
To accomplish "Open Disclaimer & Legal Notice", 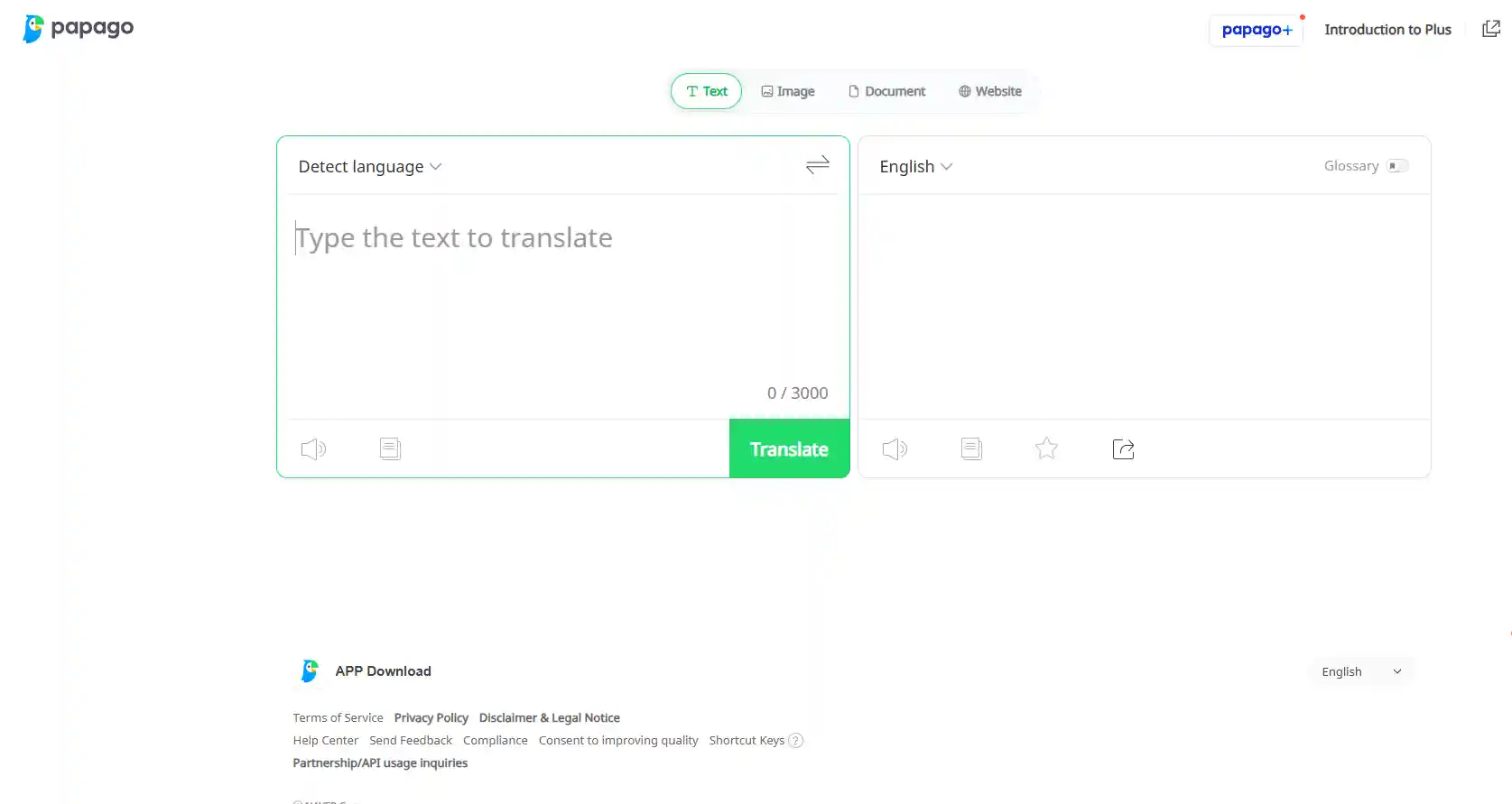I will click(x=550, y=718).
